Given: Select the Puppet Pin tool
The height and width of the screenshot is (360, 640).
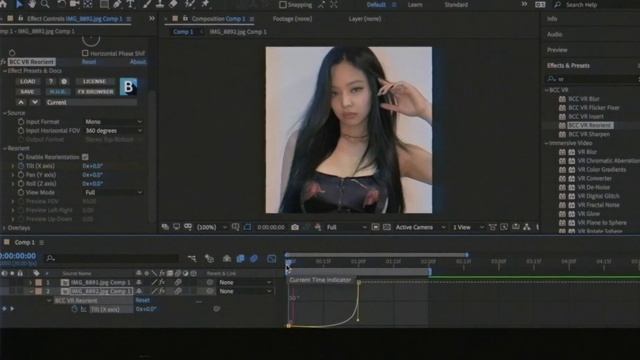Looking at the screenshot, I should coord(205,4).
